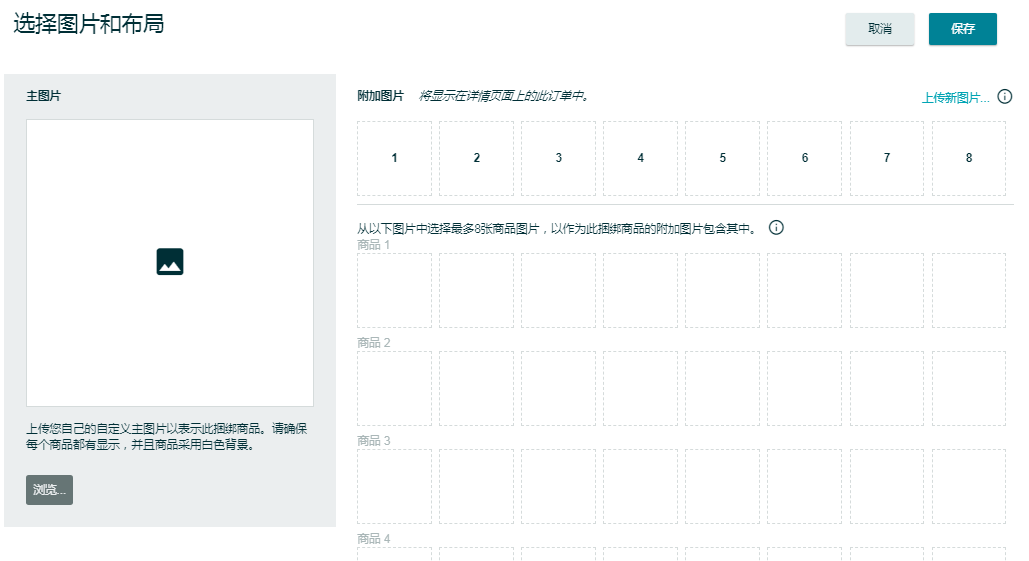1029x561 pixels.
Task: Click the 商品 2 label
Action: [373, 343]
